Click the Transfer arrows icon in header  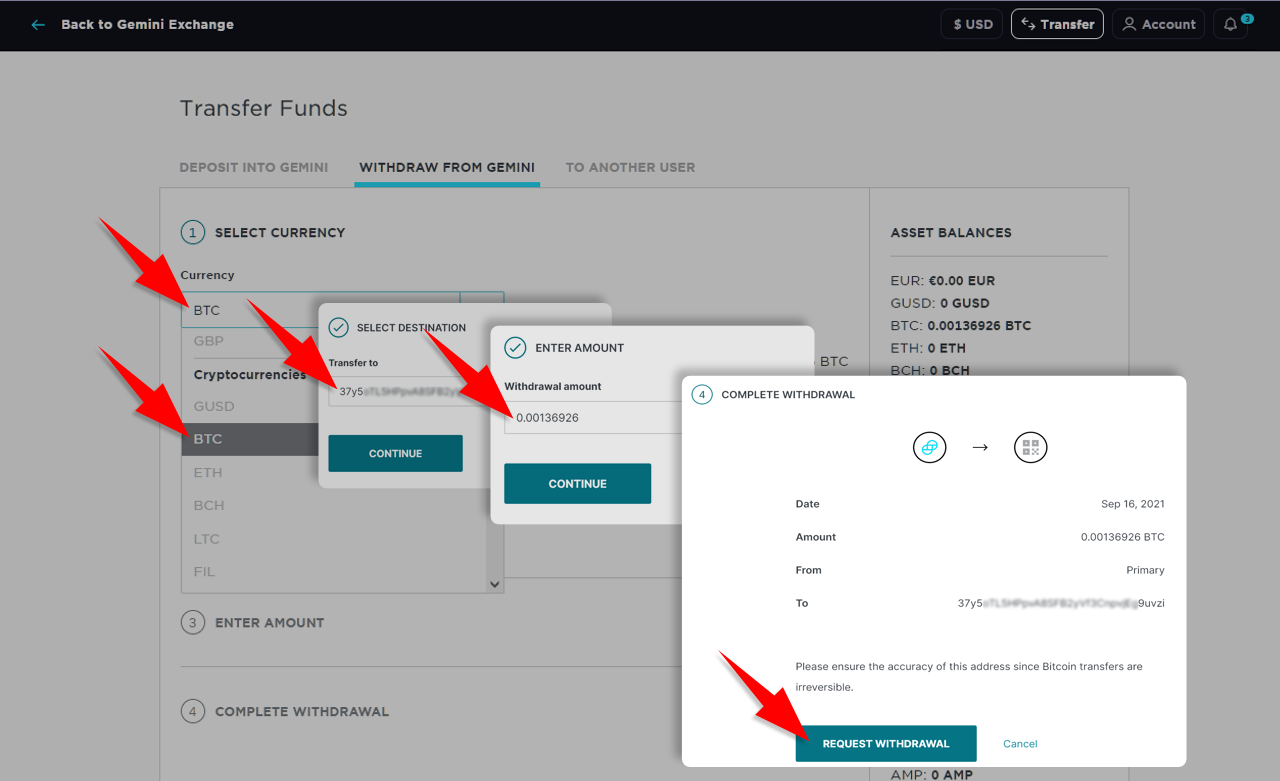point(1027,24)
